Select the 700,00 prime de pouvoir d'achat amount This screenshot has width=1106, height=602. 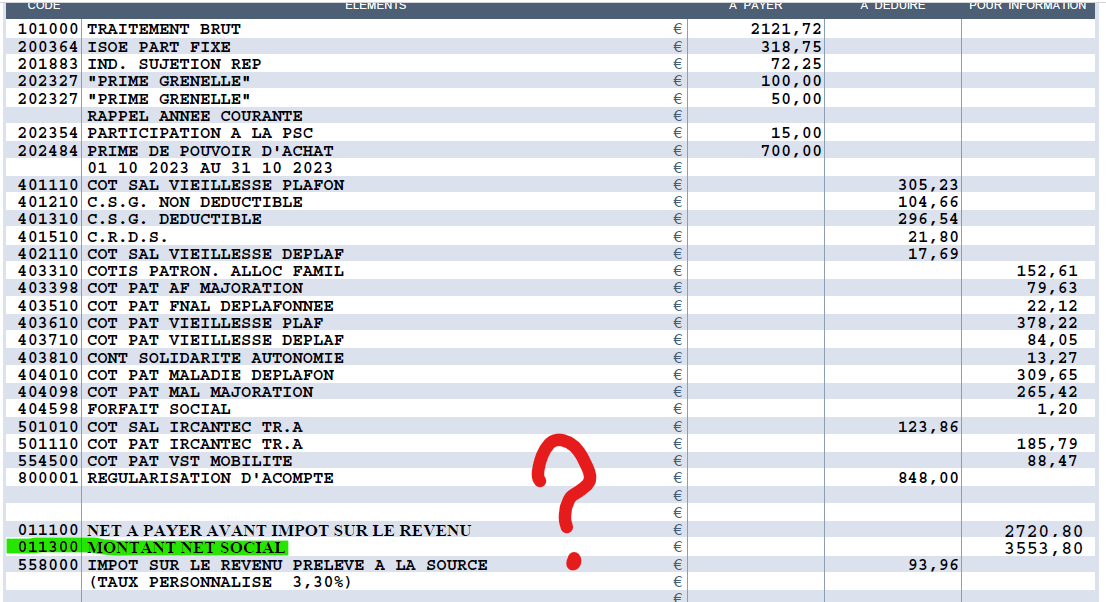[792, 151]
